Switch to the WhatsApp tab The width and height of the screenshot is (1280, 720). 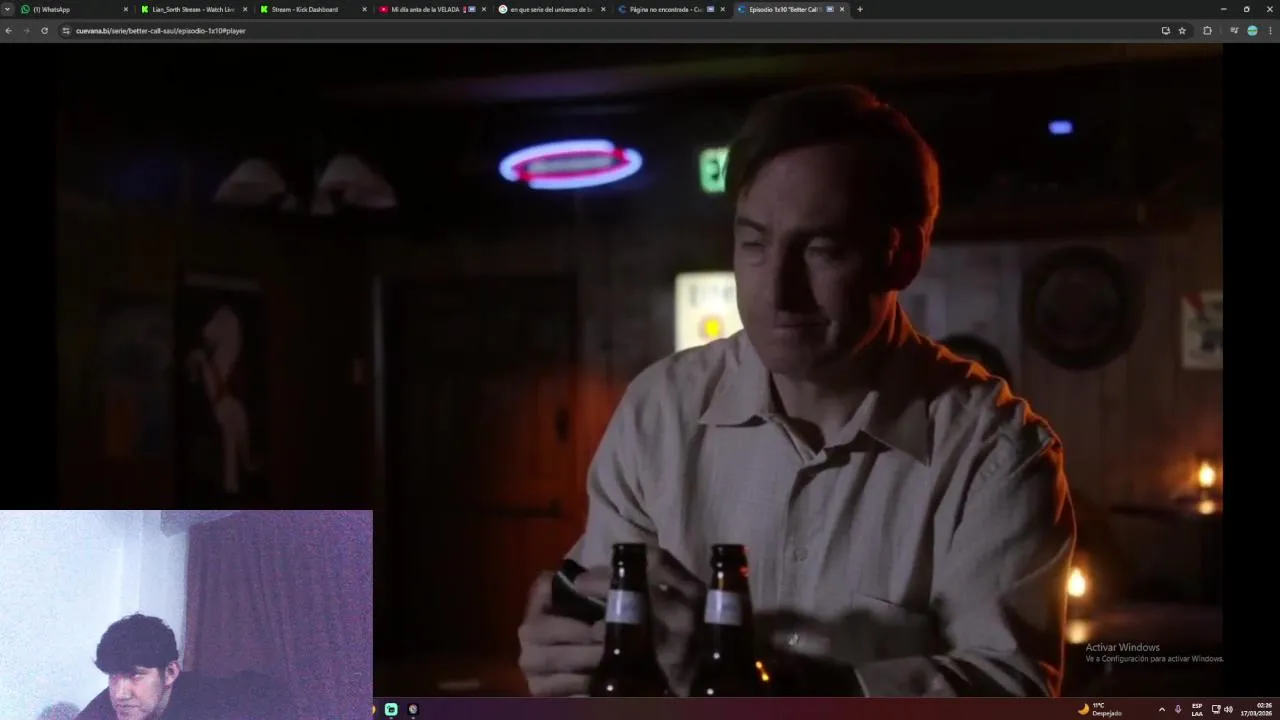74,9
